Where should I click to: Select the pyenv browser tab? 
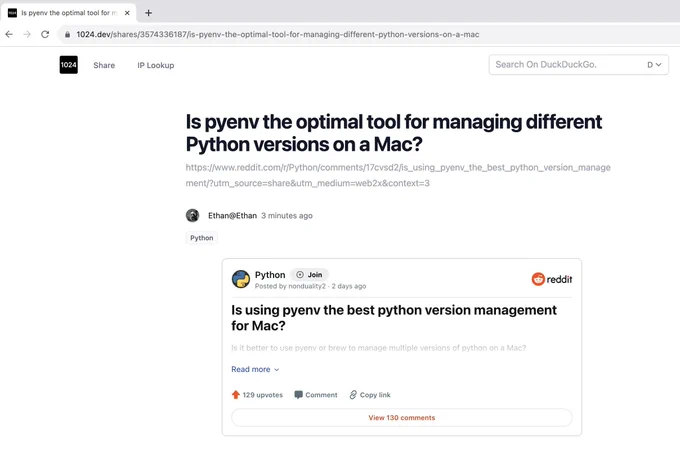pyautogui.click(x=69, y=13)
